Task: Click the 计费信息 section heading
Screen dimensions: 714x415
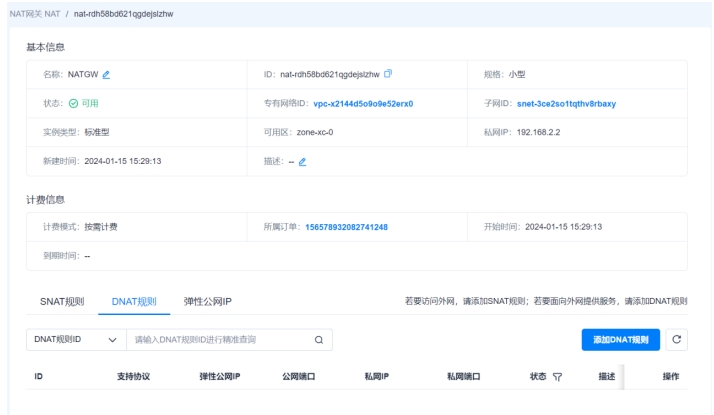Action: point(45,200)
